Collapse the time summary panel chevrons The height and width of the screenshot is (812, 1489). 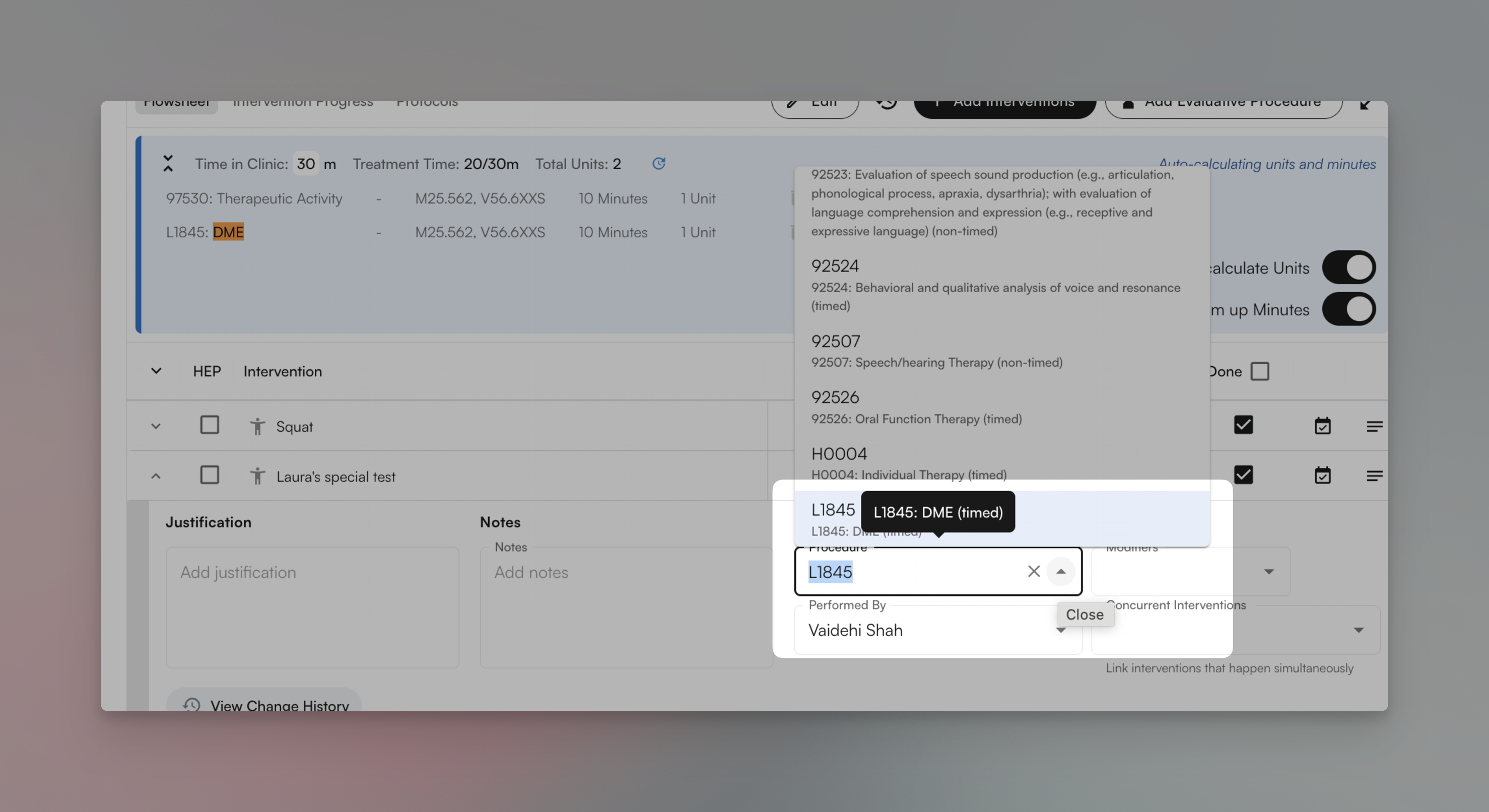168,164
